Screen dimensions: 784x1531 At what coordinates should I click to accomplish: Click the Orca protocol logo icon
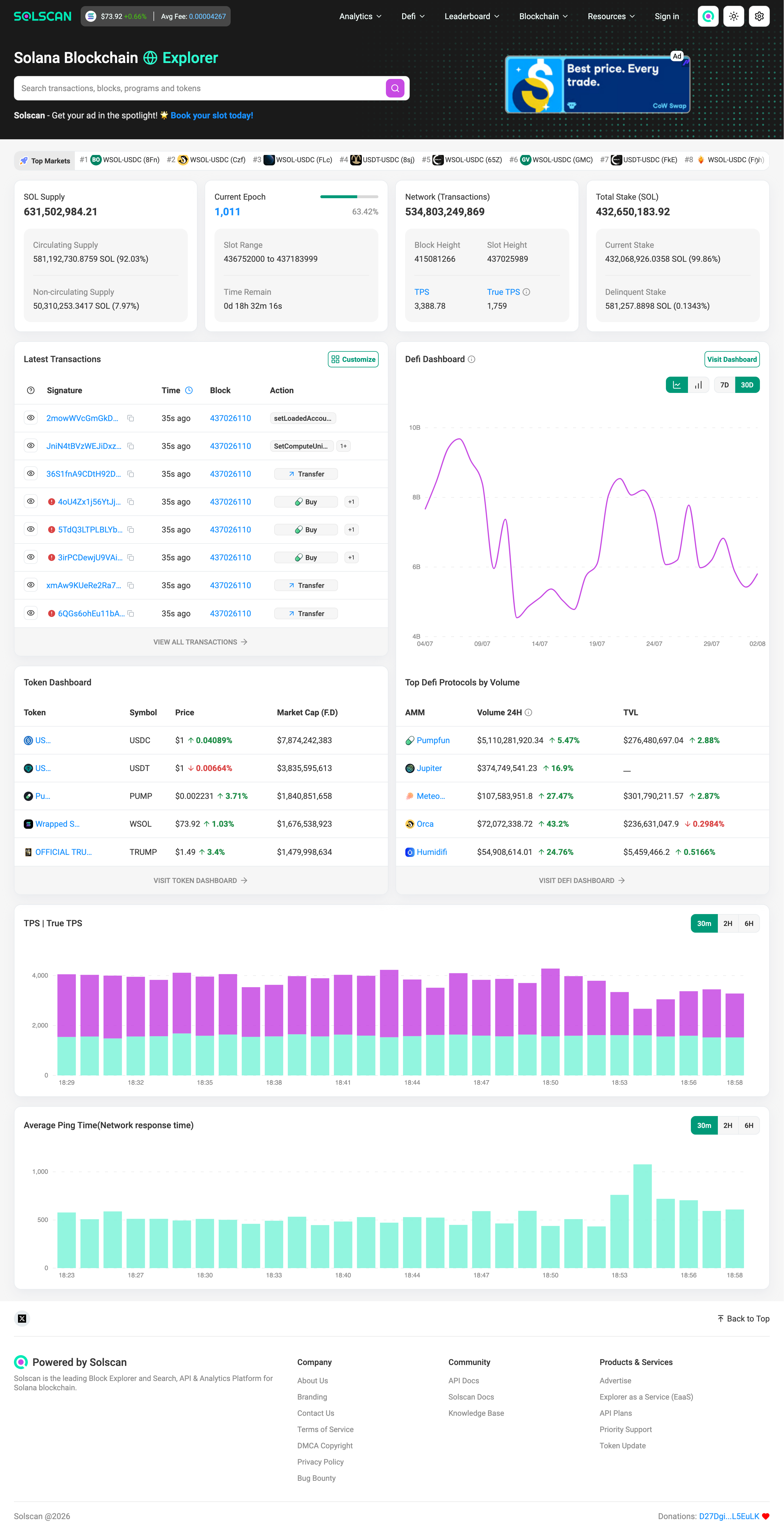point(409,824)
